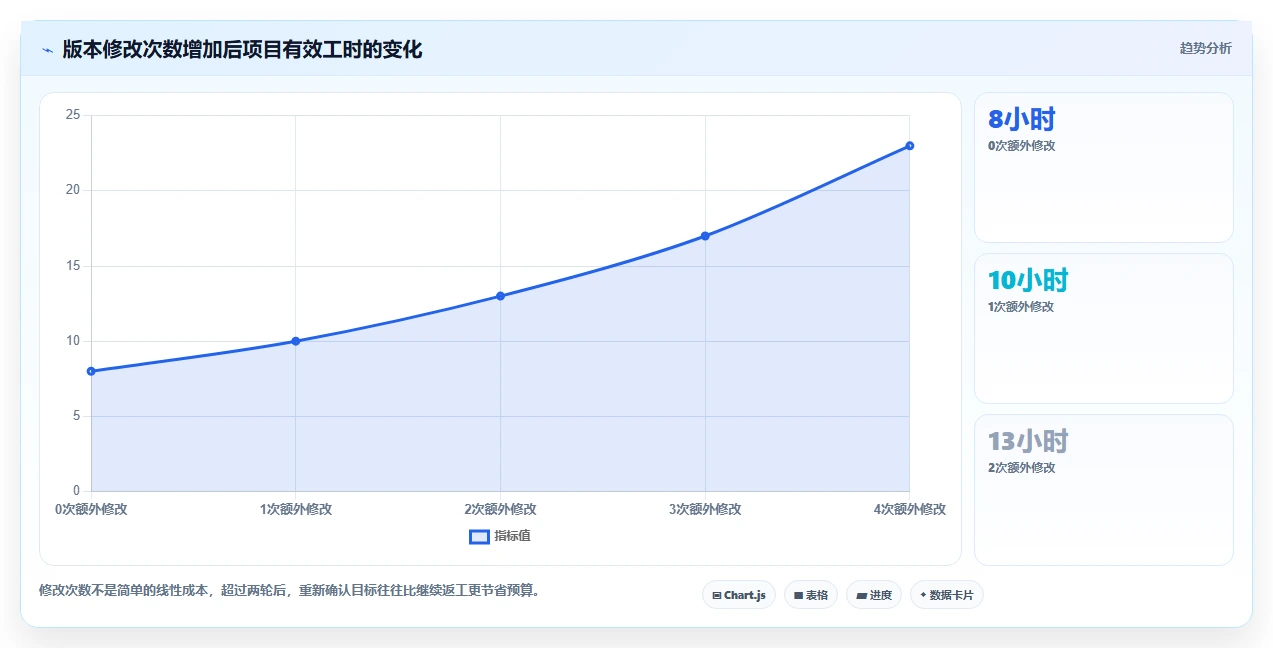Click the 指标值 legend color box
Image resolution: width=1273 pixels, height=648 pixels.
pyautogui.click(x=479, y=536)
